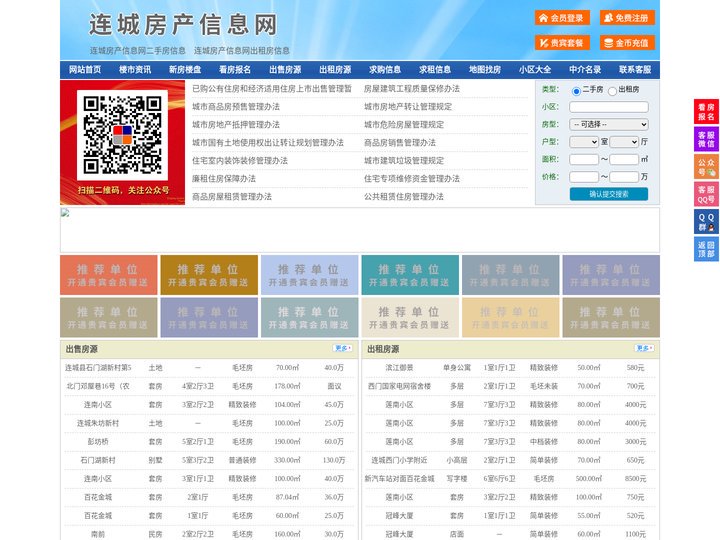Click the QQ群 side floating icon
720x540 pixels.
tap(706, 222)
